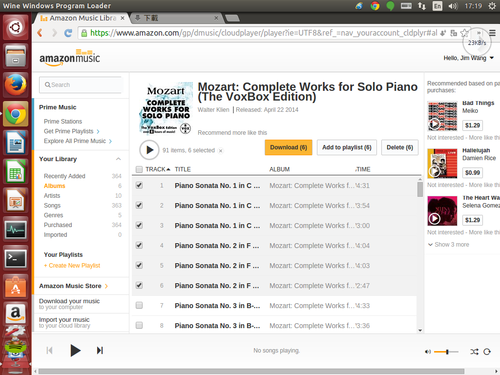This screenshot has width=500, height=375.
Task: Preview The Heart Wants by Selena Gomez
Action: [x=434, y=219]
